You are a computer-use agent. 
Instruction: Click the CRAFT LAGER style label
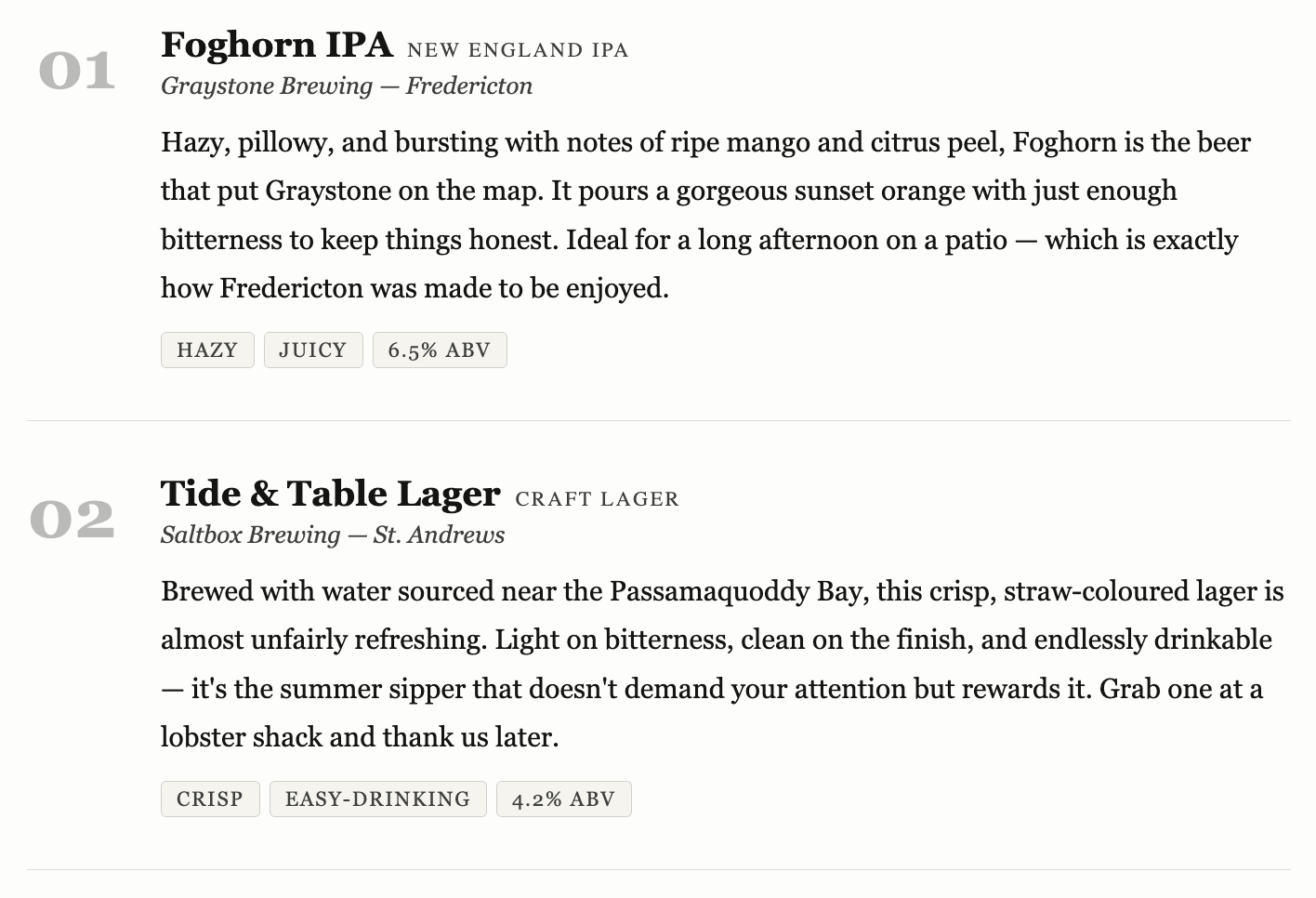click(x=597, y=499)
